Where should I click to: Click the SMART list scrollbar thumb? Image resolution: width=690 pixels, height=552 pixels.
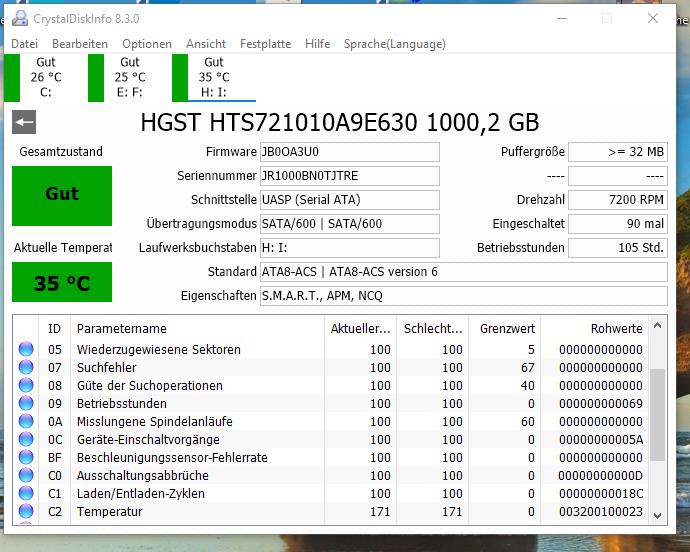(657, 415)
